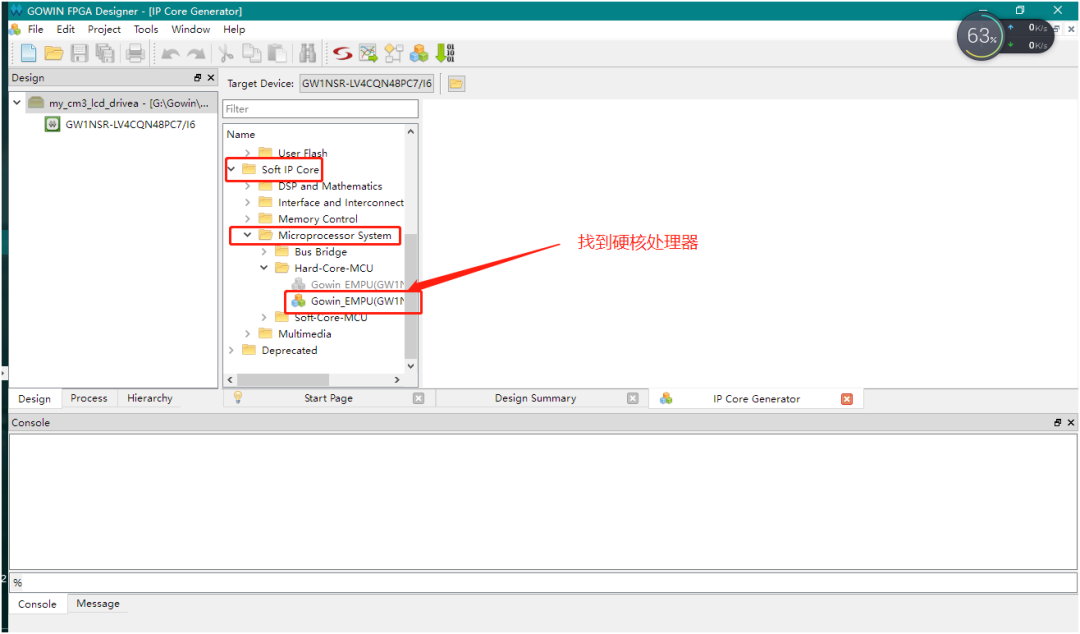Open the Project menu

click(x=104, y=29)
